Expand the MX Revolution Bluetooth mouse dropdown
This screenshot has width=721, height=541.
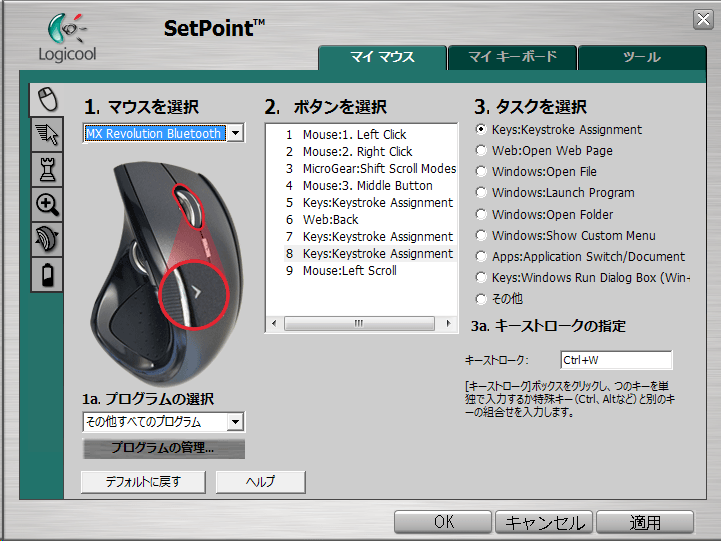coord(235,133)
